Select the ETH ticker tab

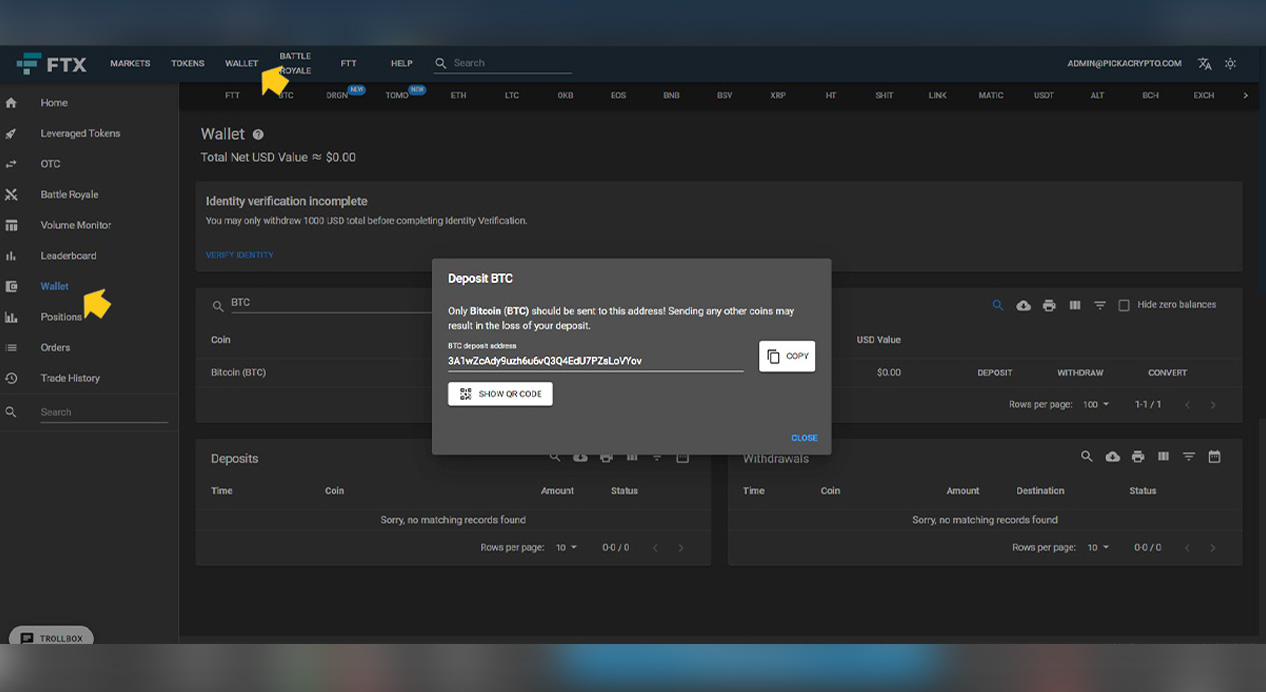(458, 96)
